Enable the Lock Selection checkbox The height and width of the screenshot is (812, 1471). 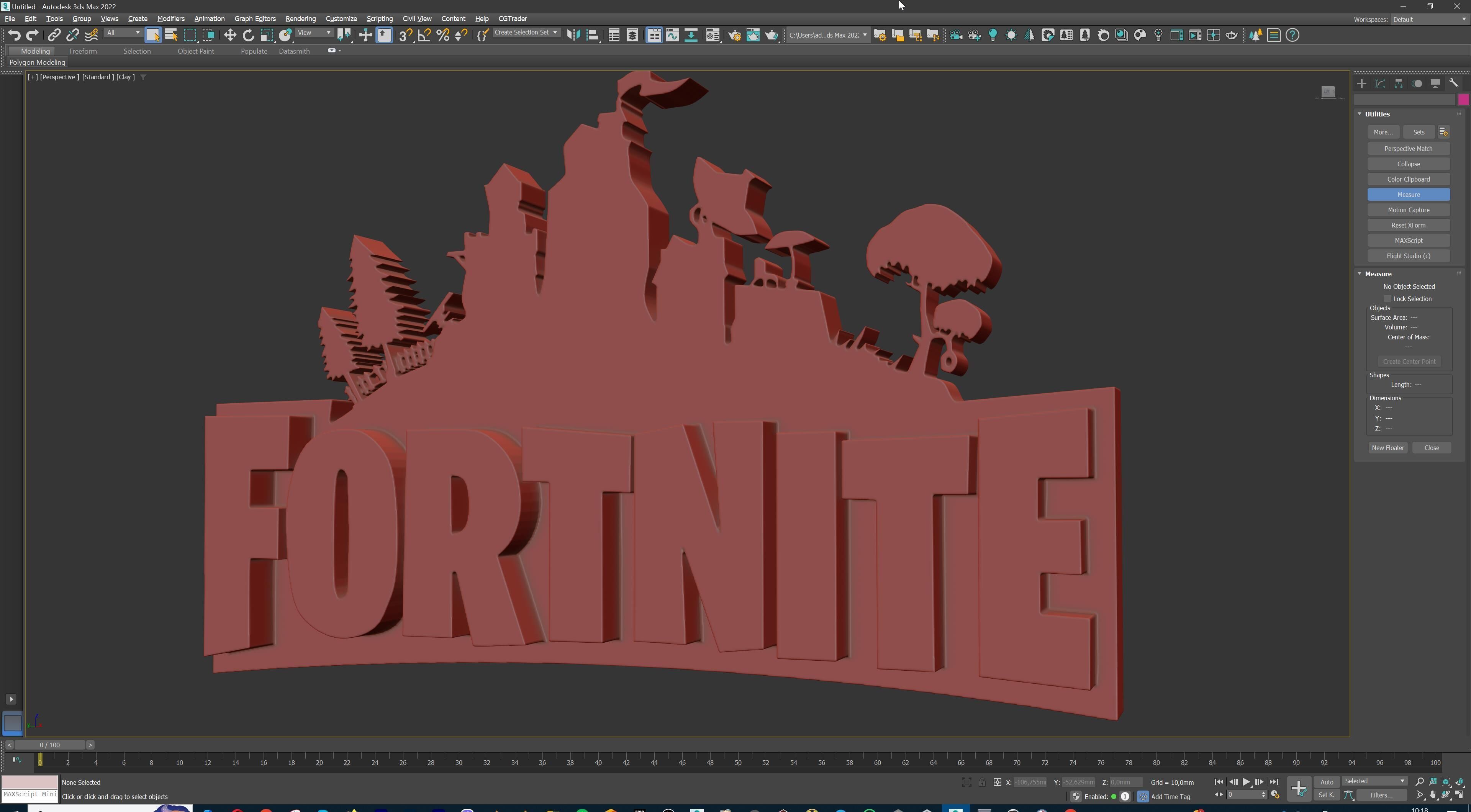(x=1387, y=299)
